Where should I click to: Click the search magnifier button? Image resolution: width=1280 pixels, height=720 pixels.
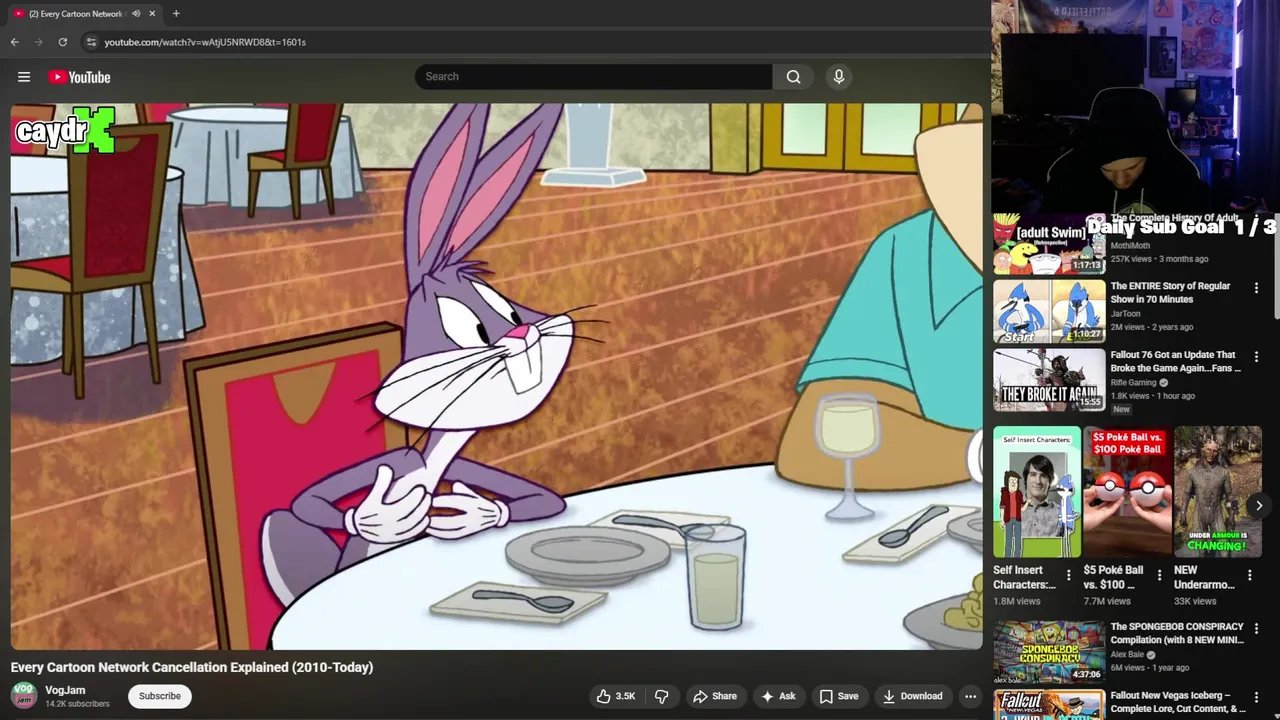pos(793,77)
